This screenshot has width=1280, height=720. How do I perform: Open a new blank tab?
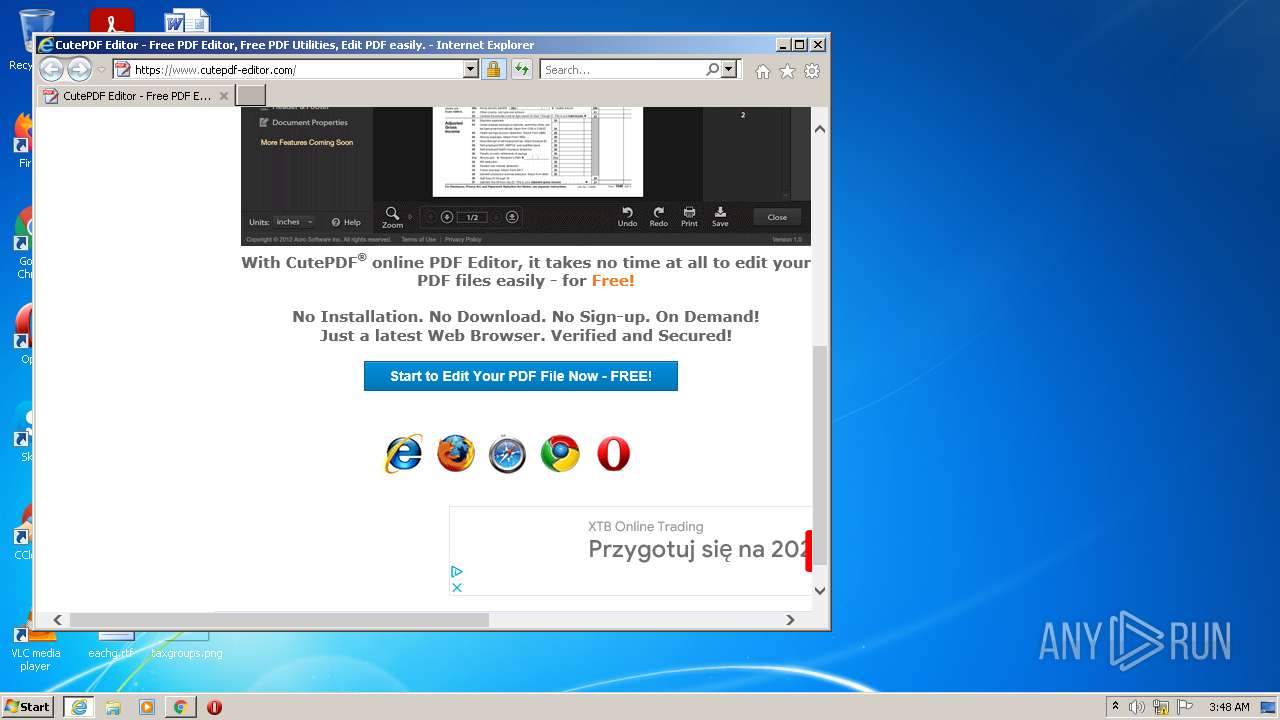point(250,96)
